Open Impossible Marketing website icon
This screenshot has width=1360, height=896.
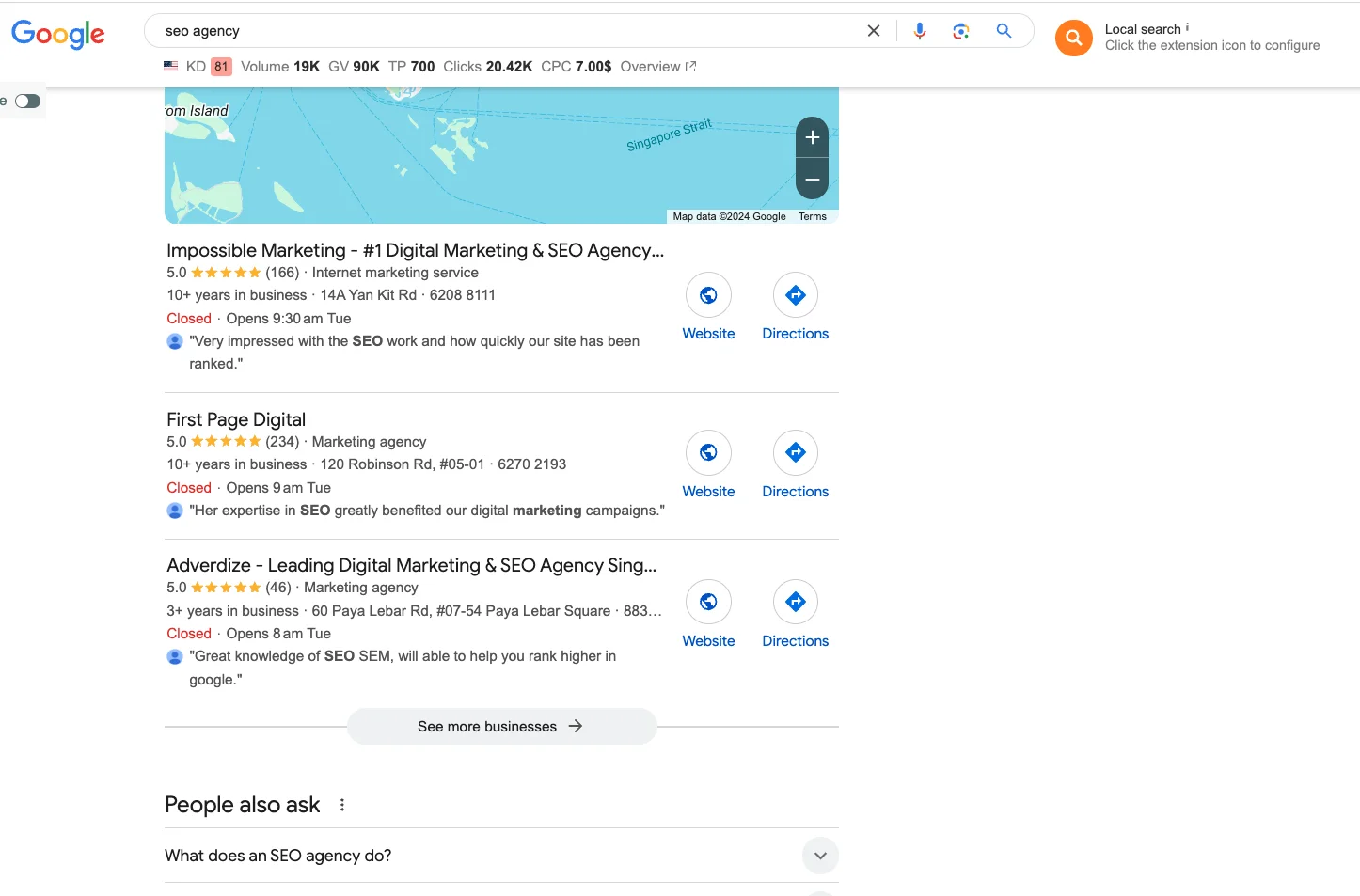point(708,295)
